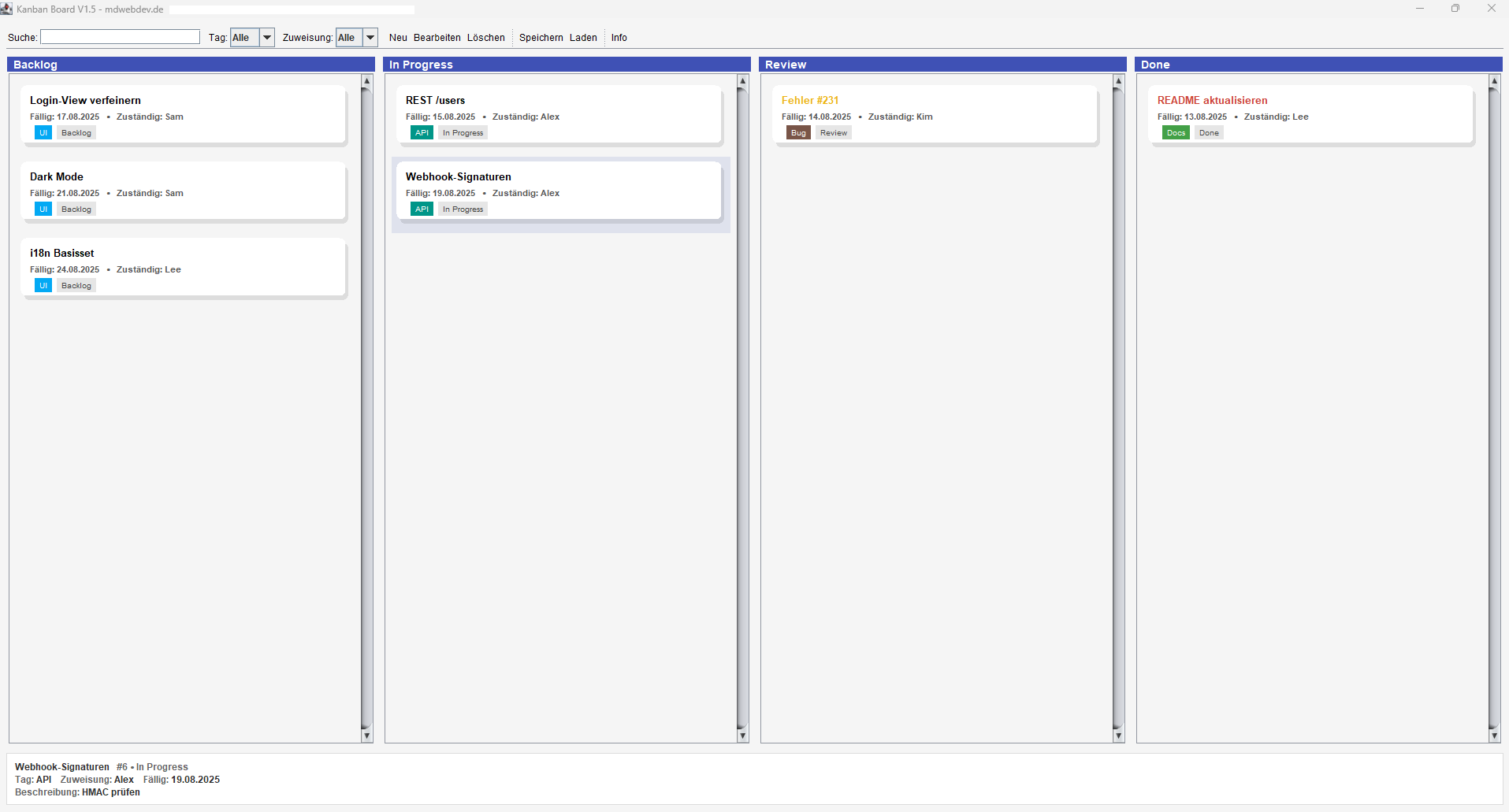This screenshot has width=1509, height=812.
Task: Click the Backlog tag on Login-View verfeinern
Action: pyautogui.click(x=76, y=132)
